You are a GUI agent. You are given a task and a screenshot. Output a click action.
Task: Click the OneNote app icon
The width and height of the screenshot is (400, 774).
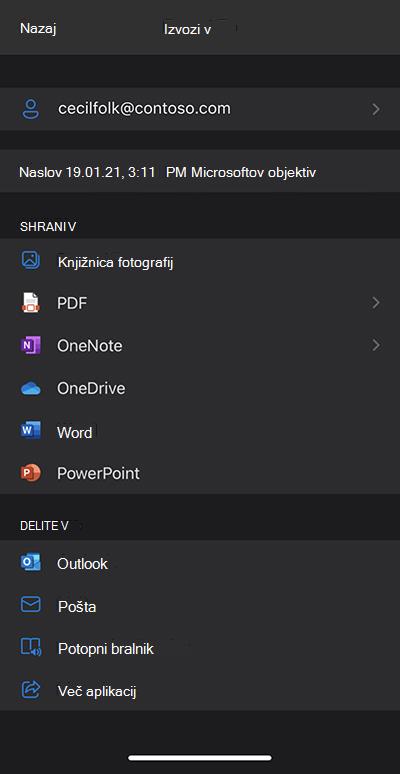[x=31, y=345]
